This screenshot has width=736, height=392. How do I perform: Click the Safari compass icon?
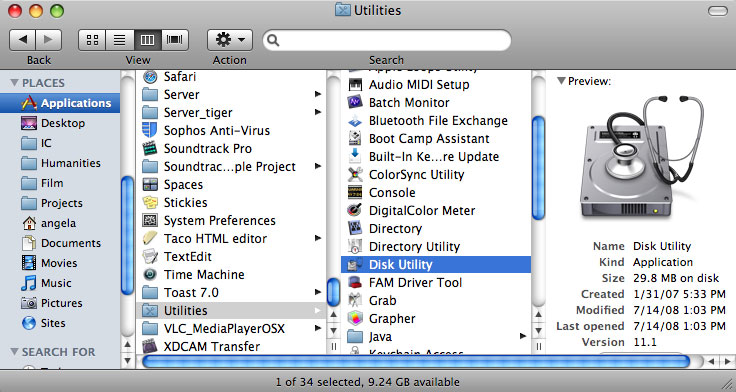click(x=150, y=77)
